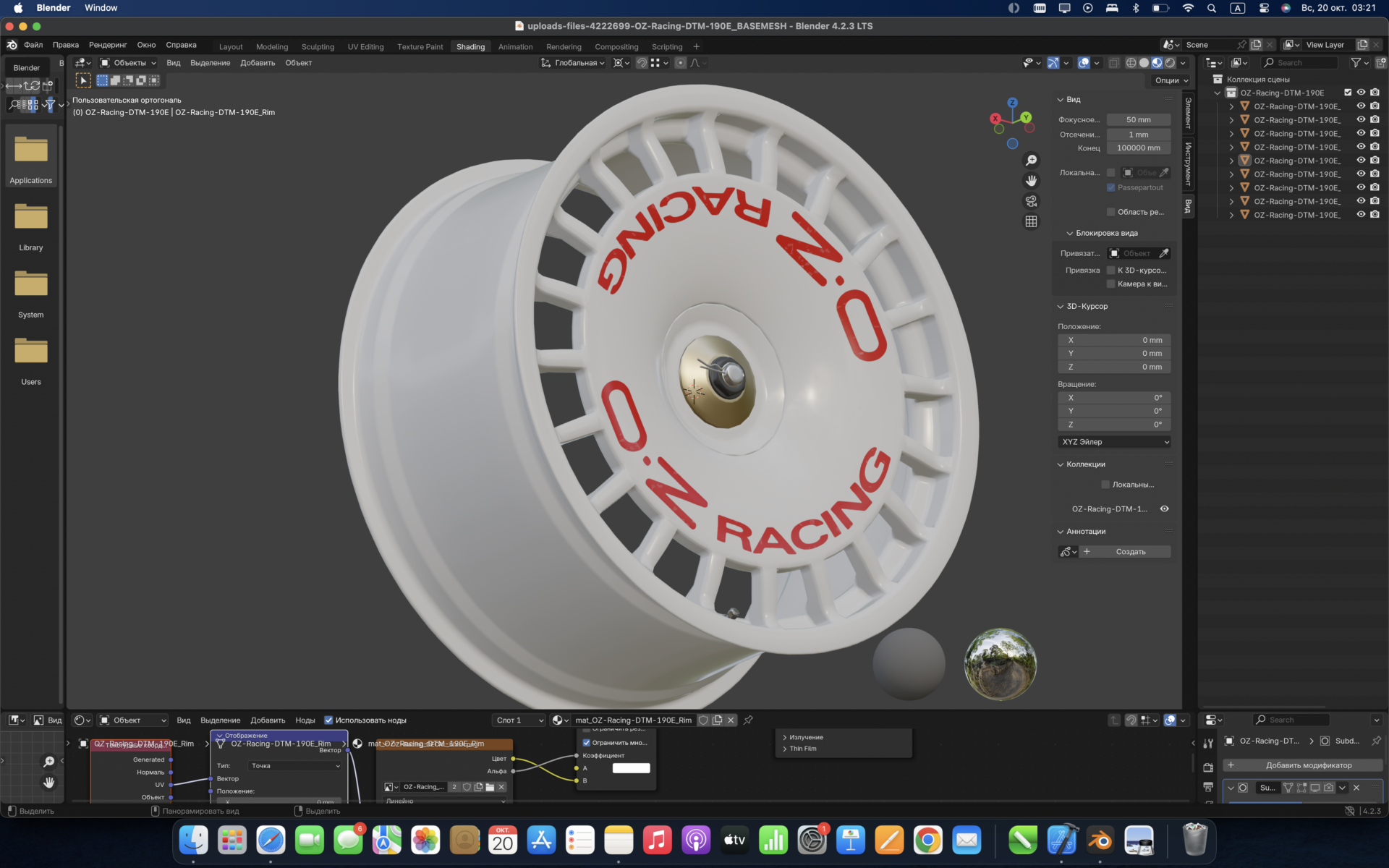Click the fake user shield icon for material
The width and height of the screenshot is (1389, 868).
703,720
